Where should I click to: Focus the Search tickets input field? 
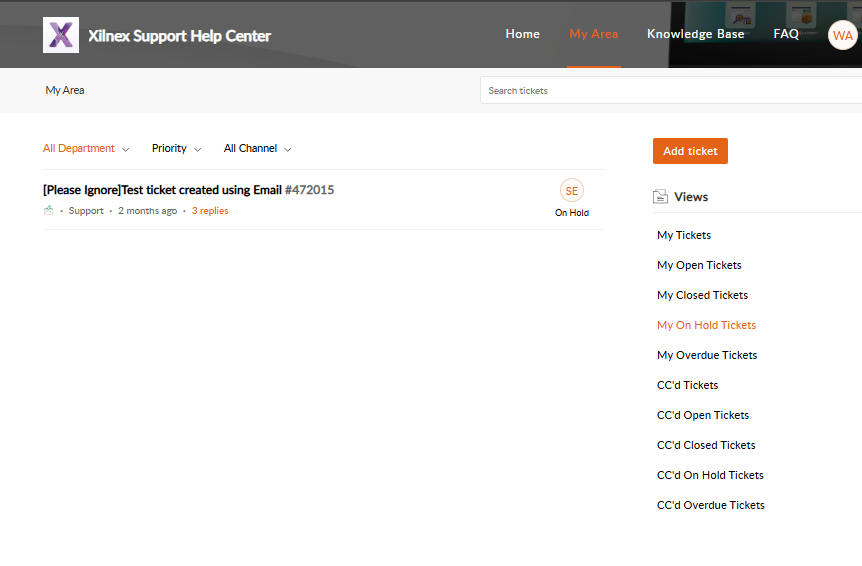[x=670, y=91]
